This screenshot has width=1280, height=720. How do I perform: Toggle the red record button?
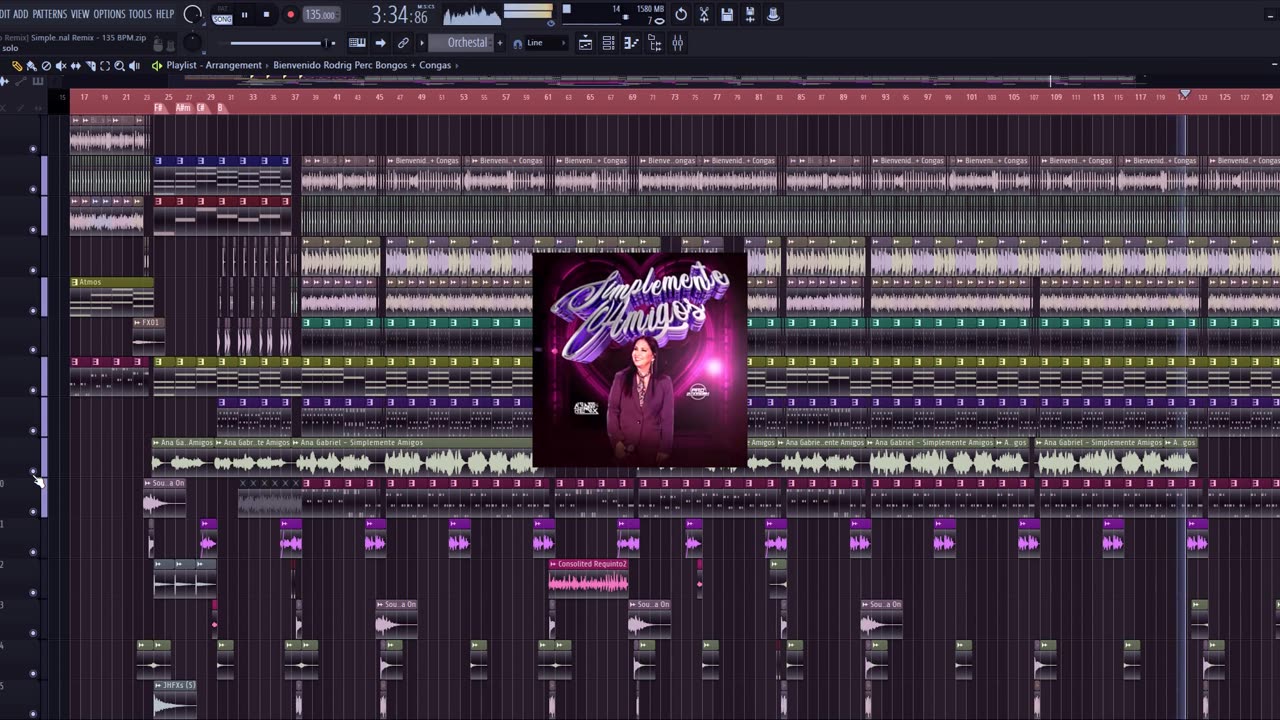290,15
